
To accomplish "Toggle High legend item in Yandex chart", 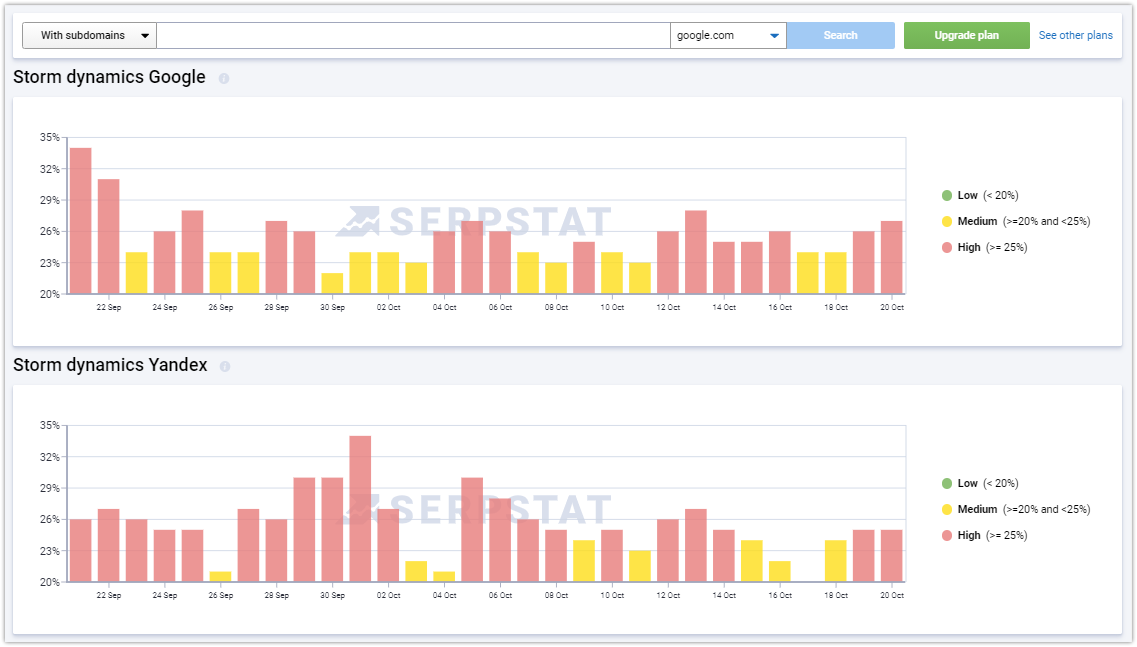I will [x=984, y=535].
